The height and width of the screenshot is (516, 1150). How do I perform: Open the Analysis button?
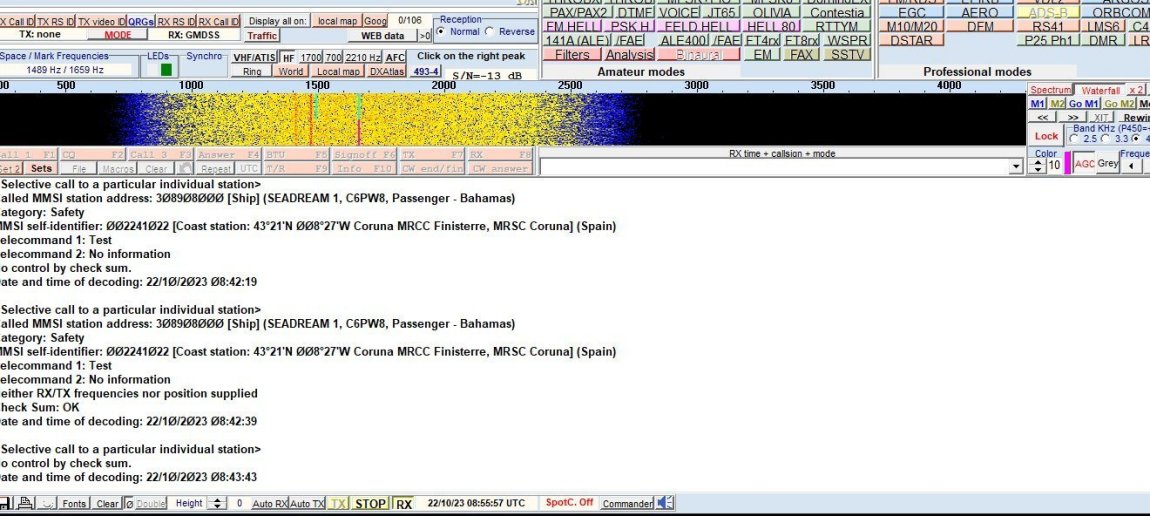629,54
